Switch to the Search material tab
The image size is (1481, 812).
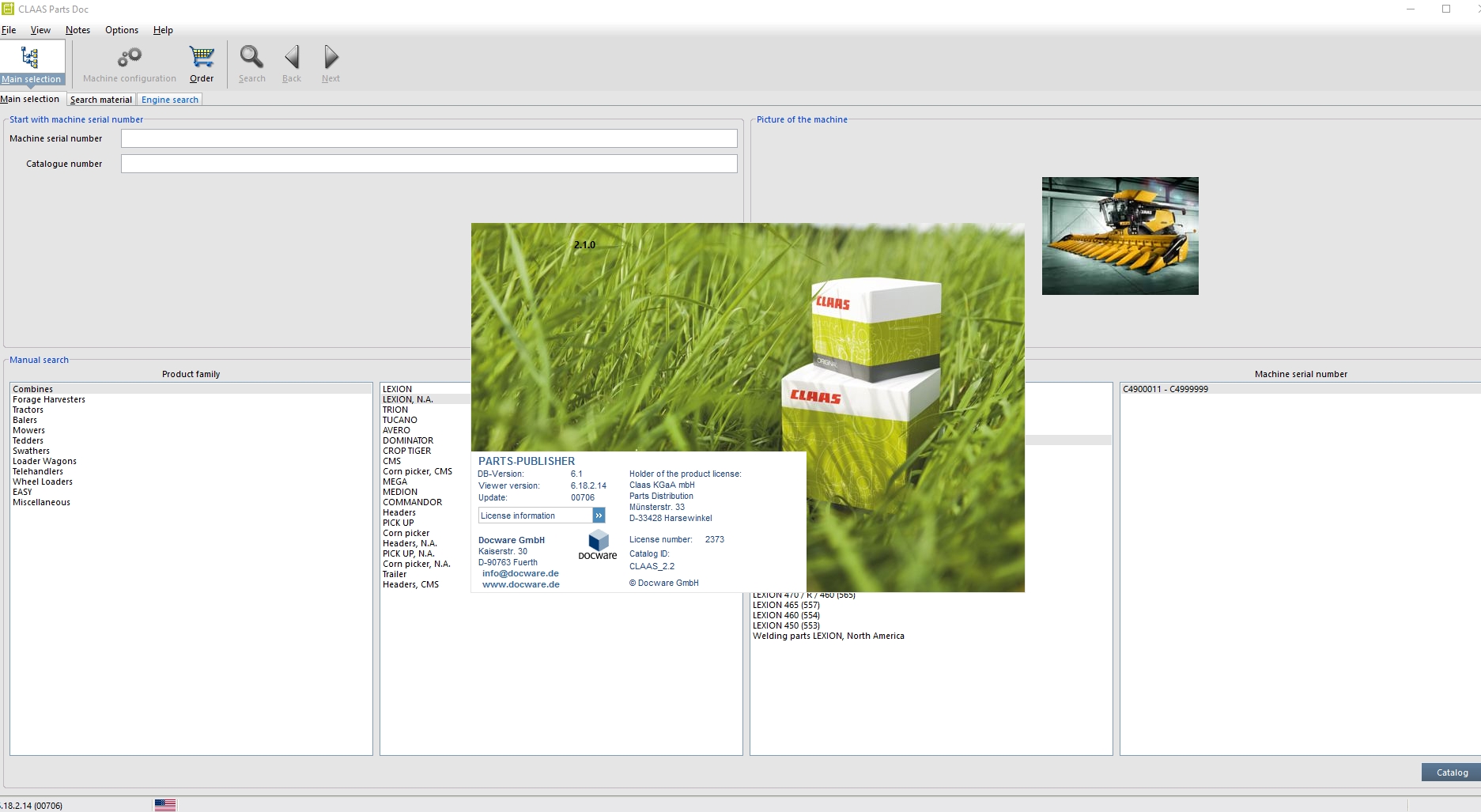[x=101, y=100]
